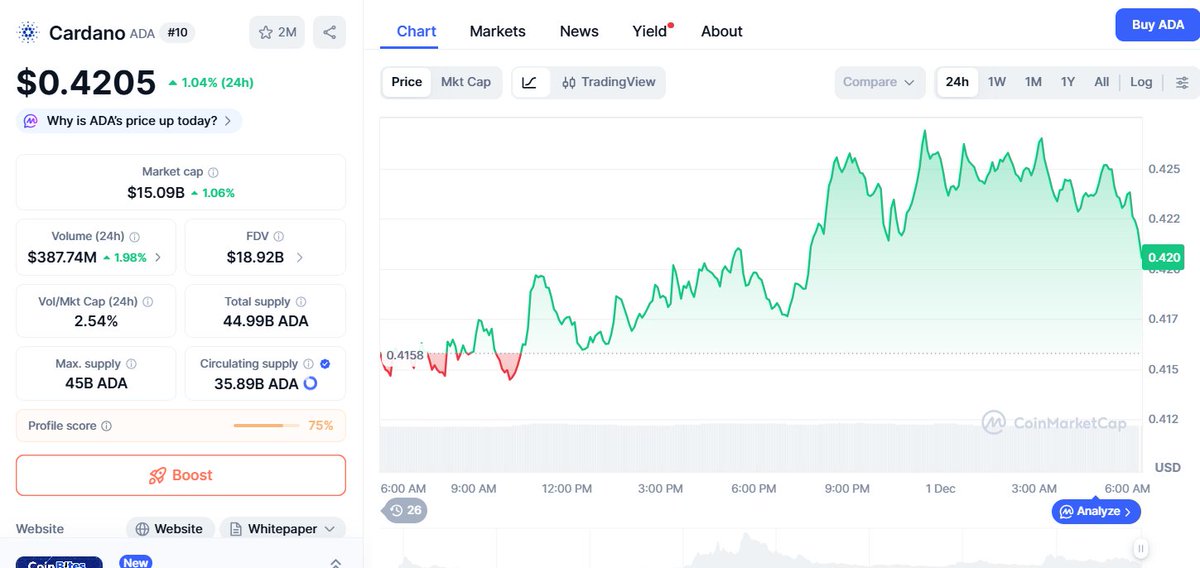Click the New badge at bottom
The image size is (1200, 568).
tap(136, 562)
